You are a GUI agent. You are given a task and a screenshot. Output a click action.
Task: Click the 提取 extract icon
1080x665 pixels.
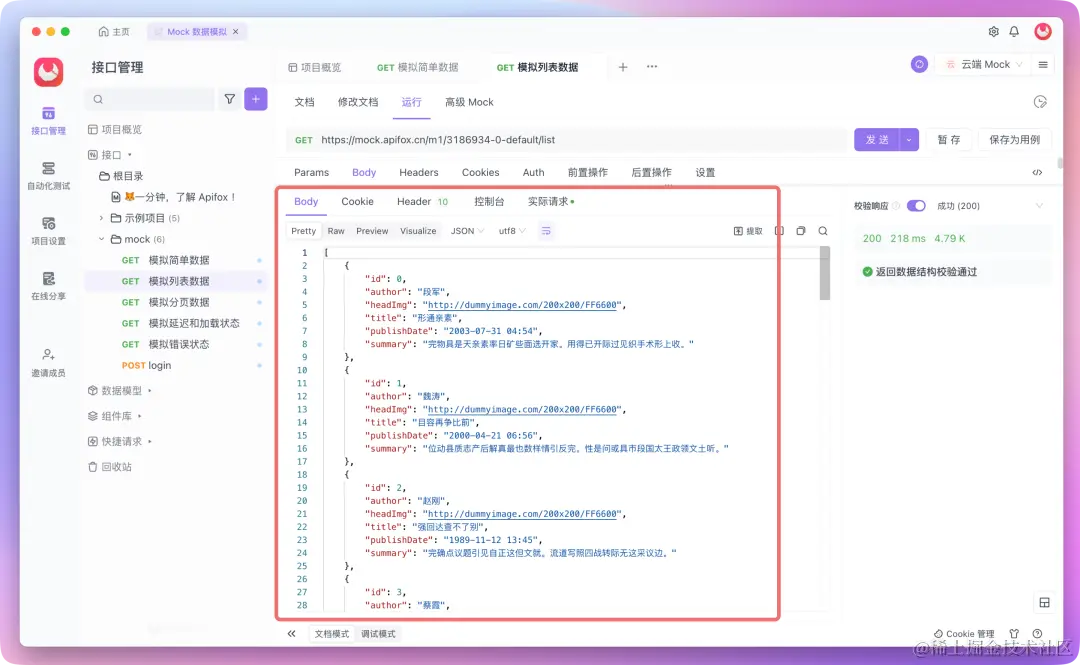(748, 231)
